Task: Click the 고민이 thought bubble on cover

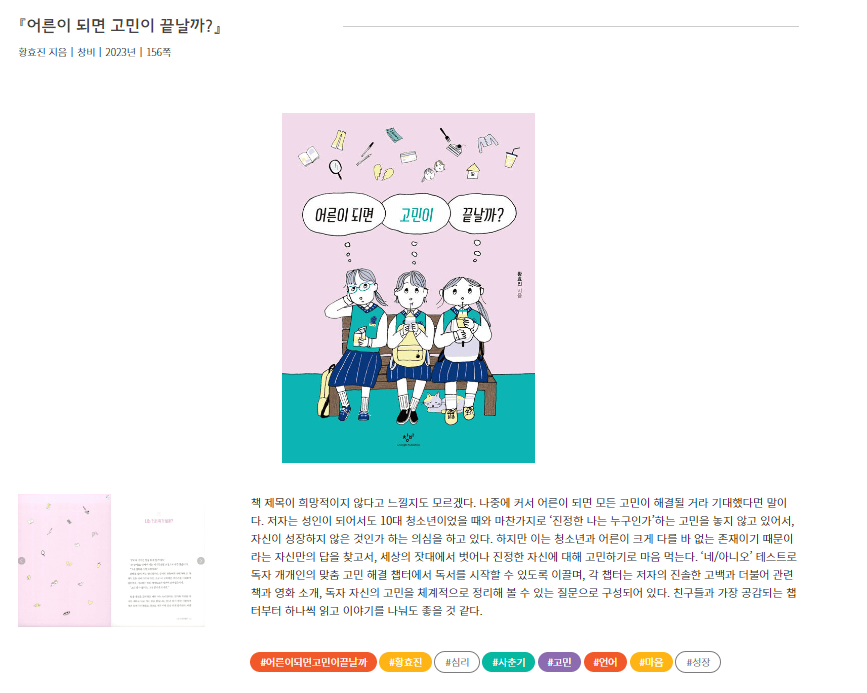Action: [x=416, y=215]
